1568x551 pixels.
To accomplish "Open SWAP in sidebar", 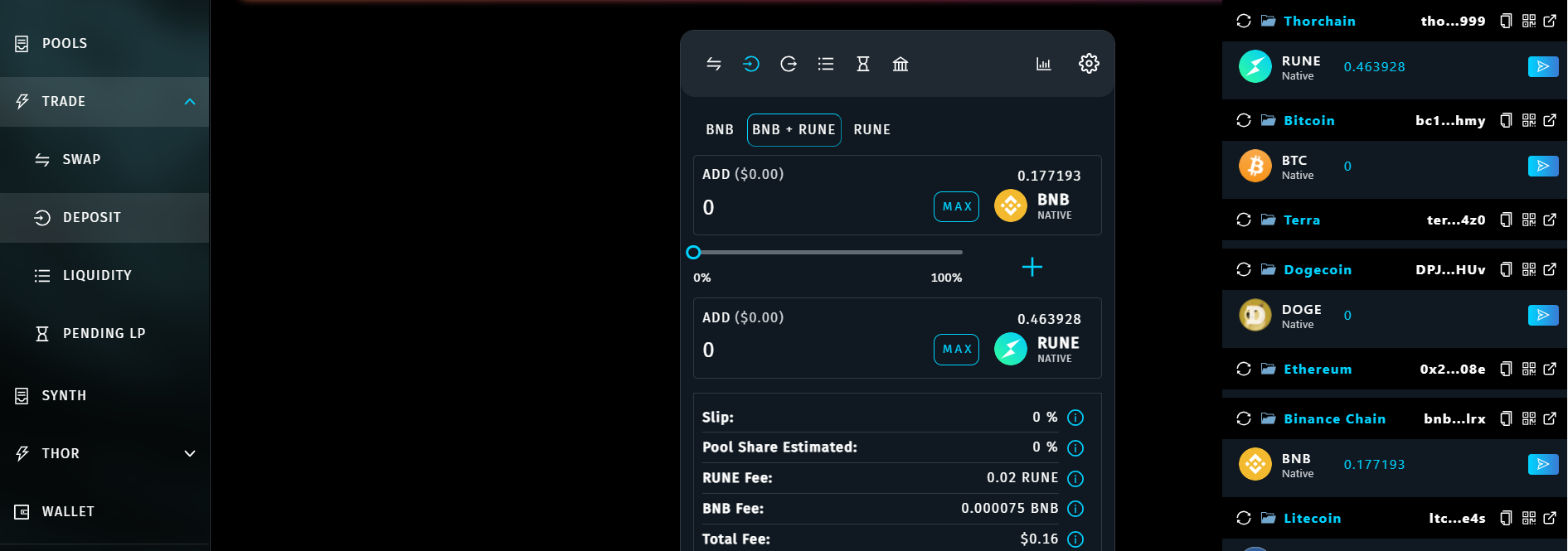I will (x=104, y=159).
